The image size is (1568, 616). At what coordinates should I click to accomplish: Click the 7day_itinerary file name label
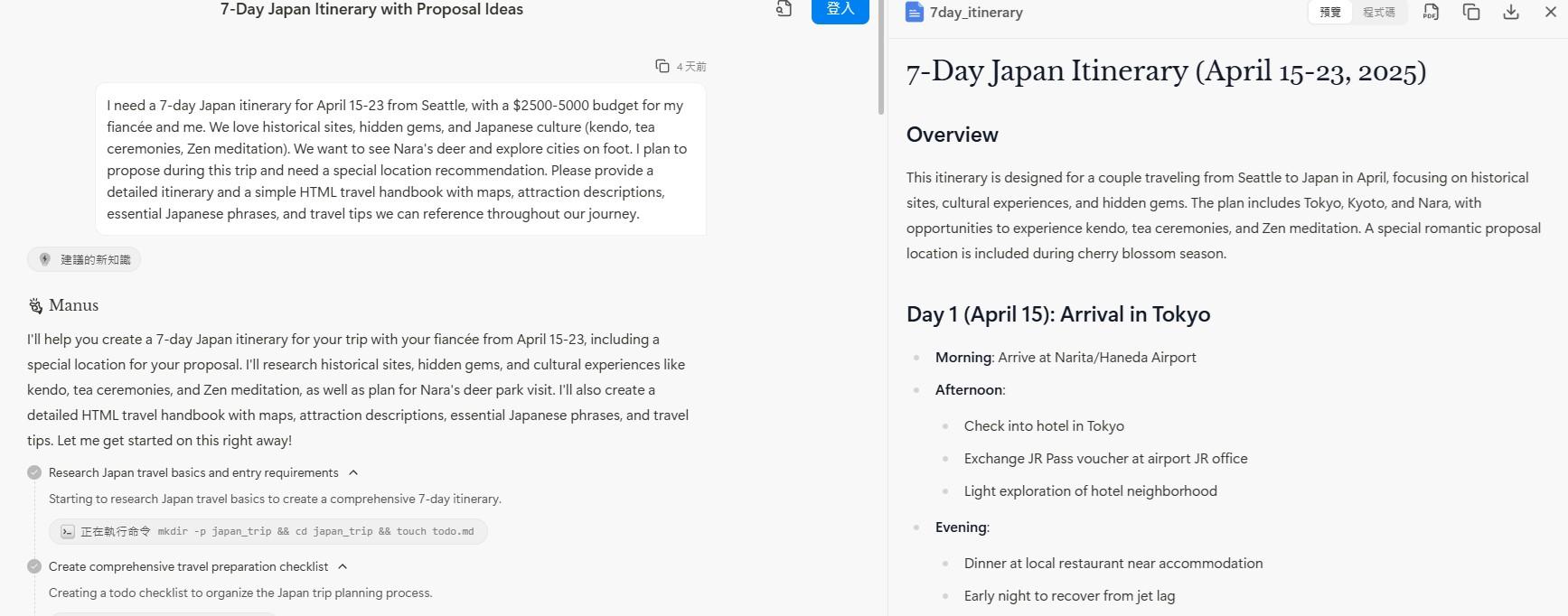[x=976, y=13]
